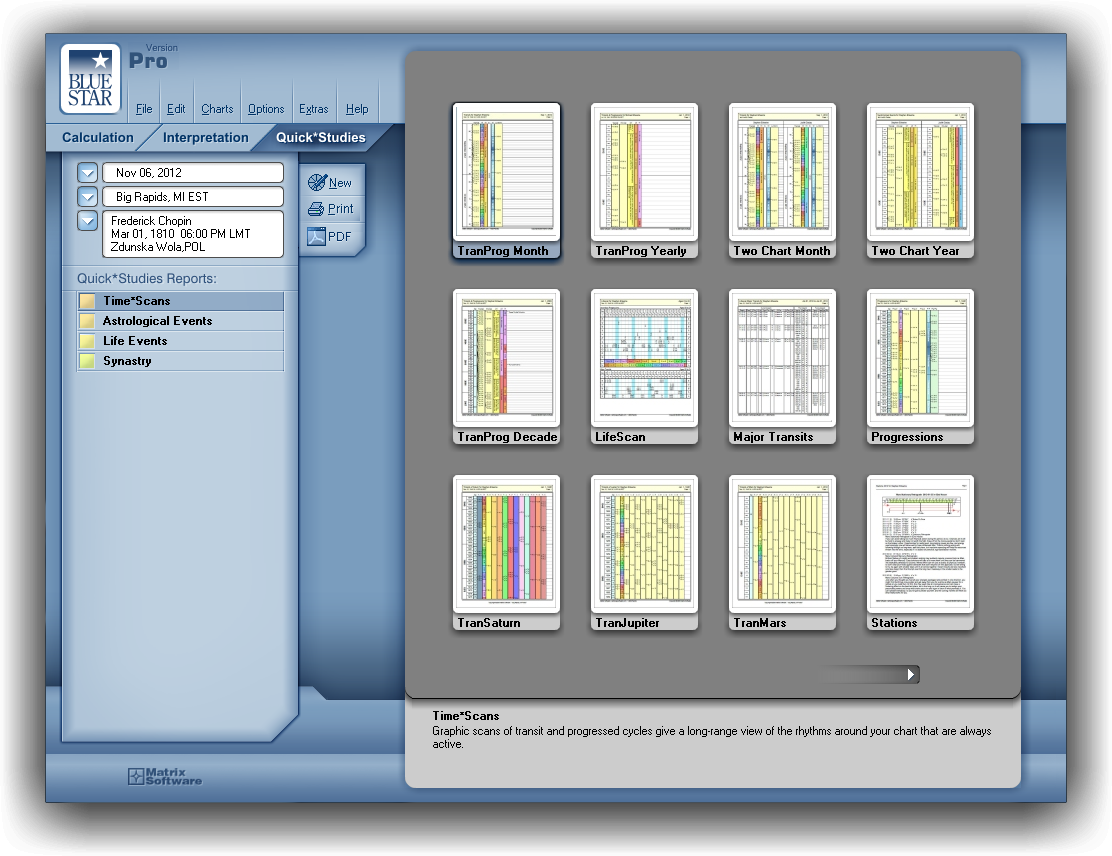1112x856 pixels.
Task: Click the next page arrow under thumbnails
Action: (x=911, y=674)
